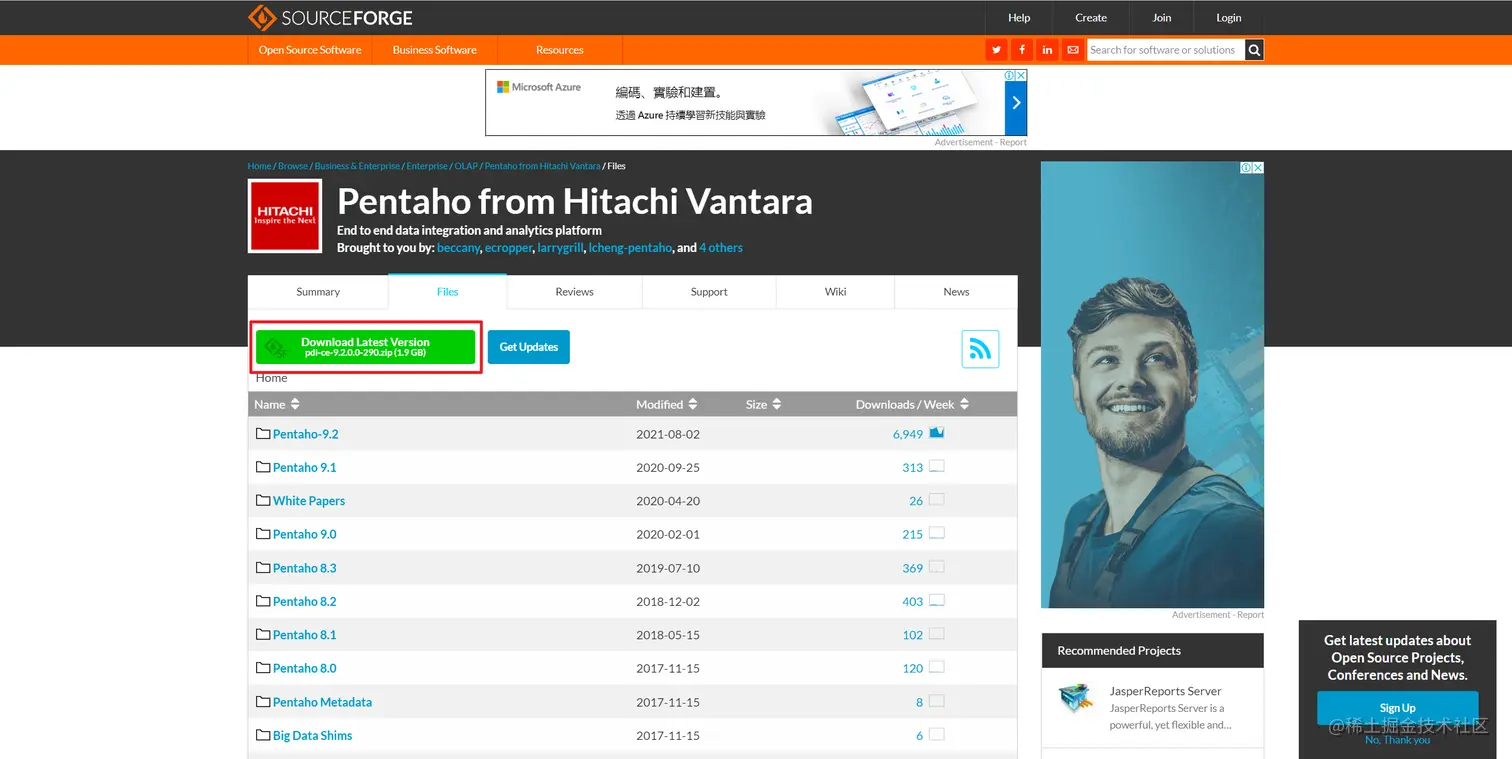Open contributor beccany profile link
The image size is (1512, 759).
[459, 248]
